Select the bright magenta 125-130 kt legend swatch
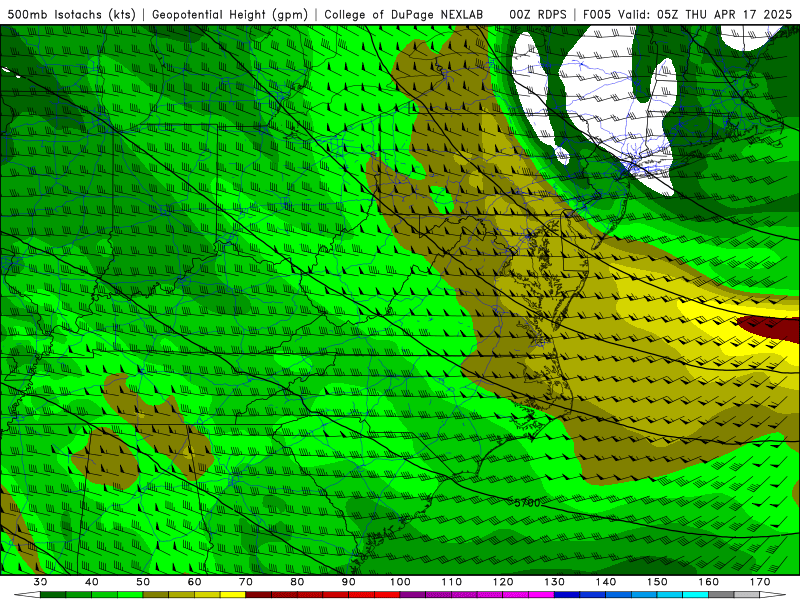This screenshot has height=600, width=800. [541, 594]
